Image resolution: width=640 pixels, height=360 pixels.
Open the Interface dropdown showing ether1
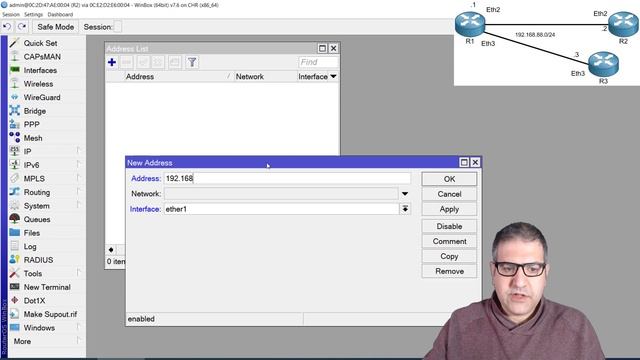coord(405,209)
